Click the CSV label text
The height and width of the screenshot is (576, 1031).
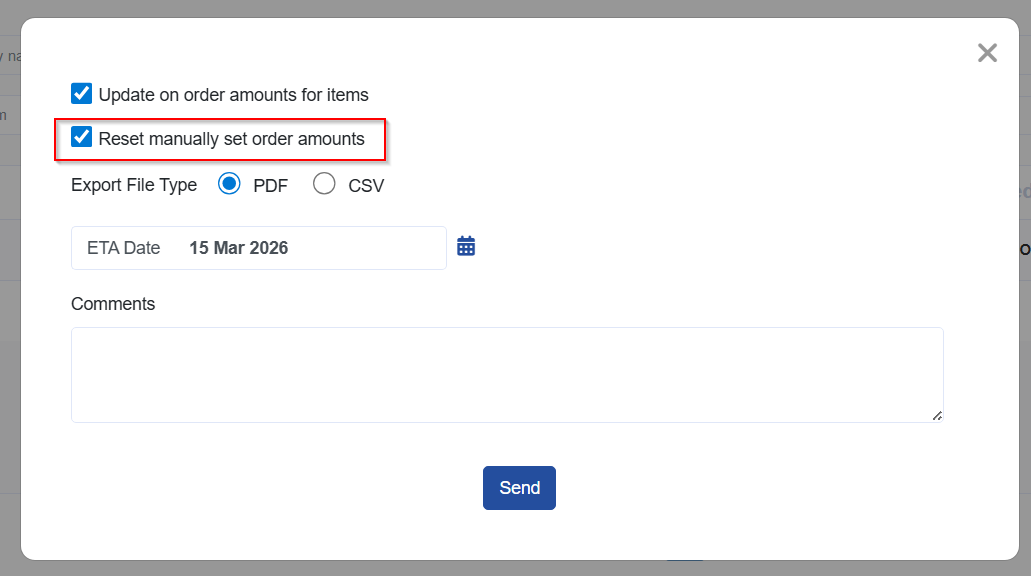pos(366,186)
